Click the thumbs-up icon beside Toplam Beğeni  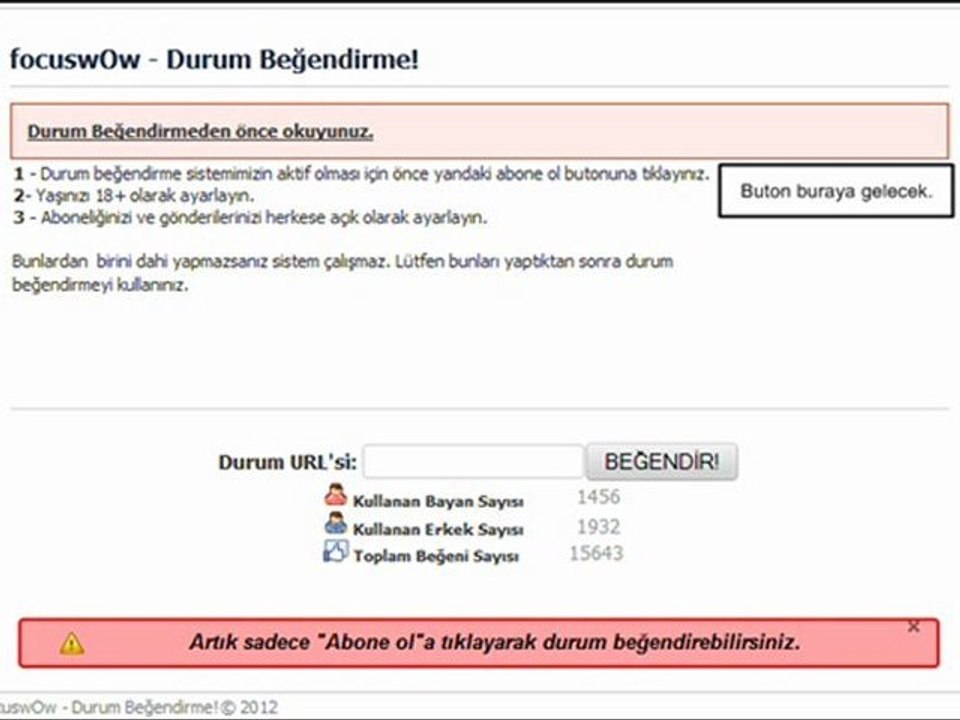pos(336,551)
